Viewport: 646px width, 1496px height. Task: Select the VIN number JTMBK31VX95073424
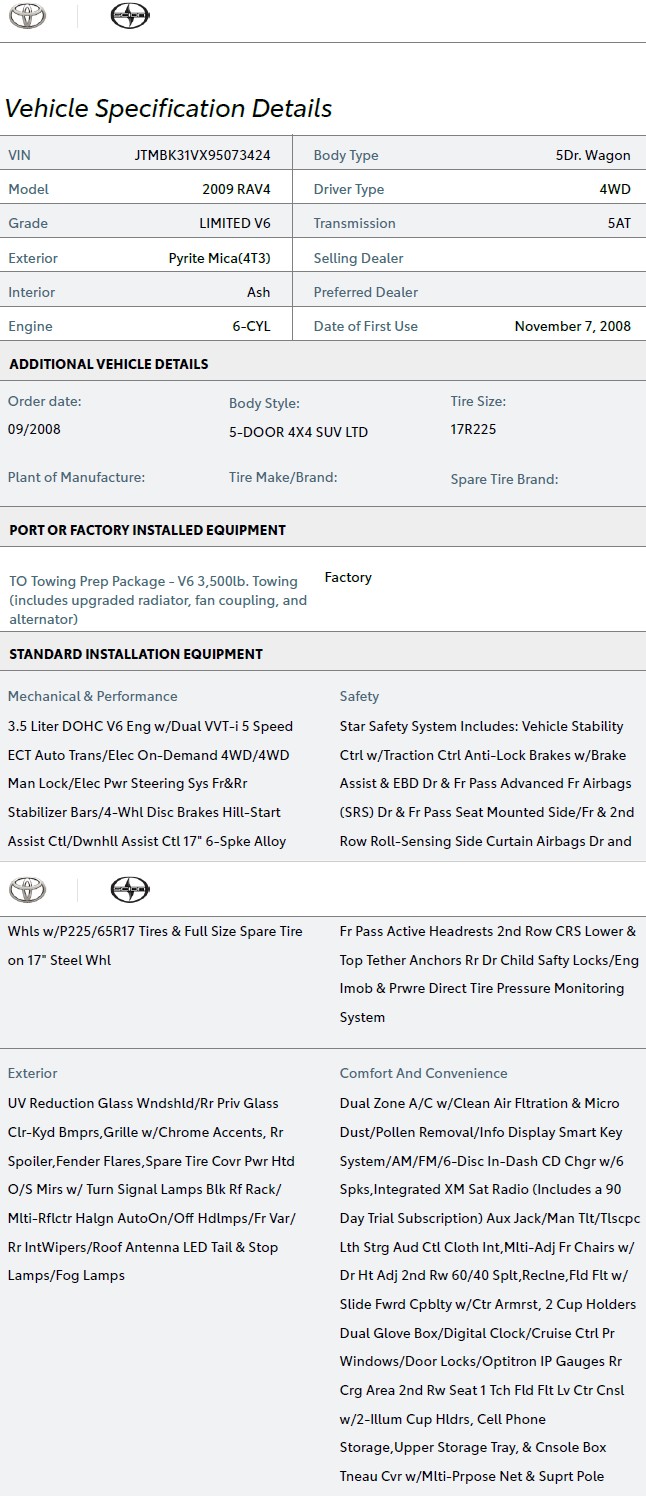click(x=202, y=155)
